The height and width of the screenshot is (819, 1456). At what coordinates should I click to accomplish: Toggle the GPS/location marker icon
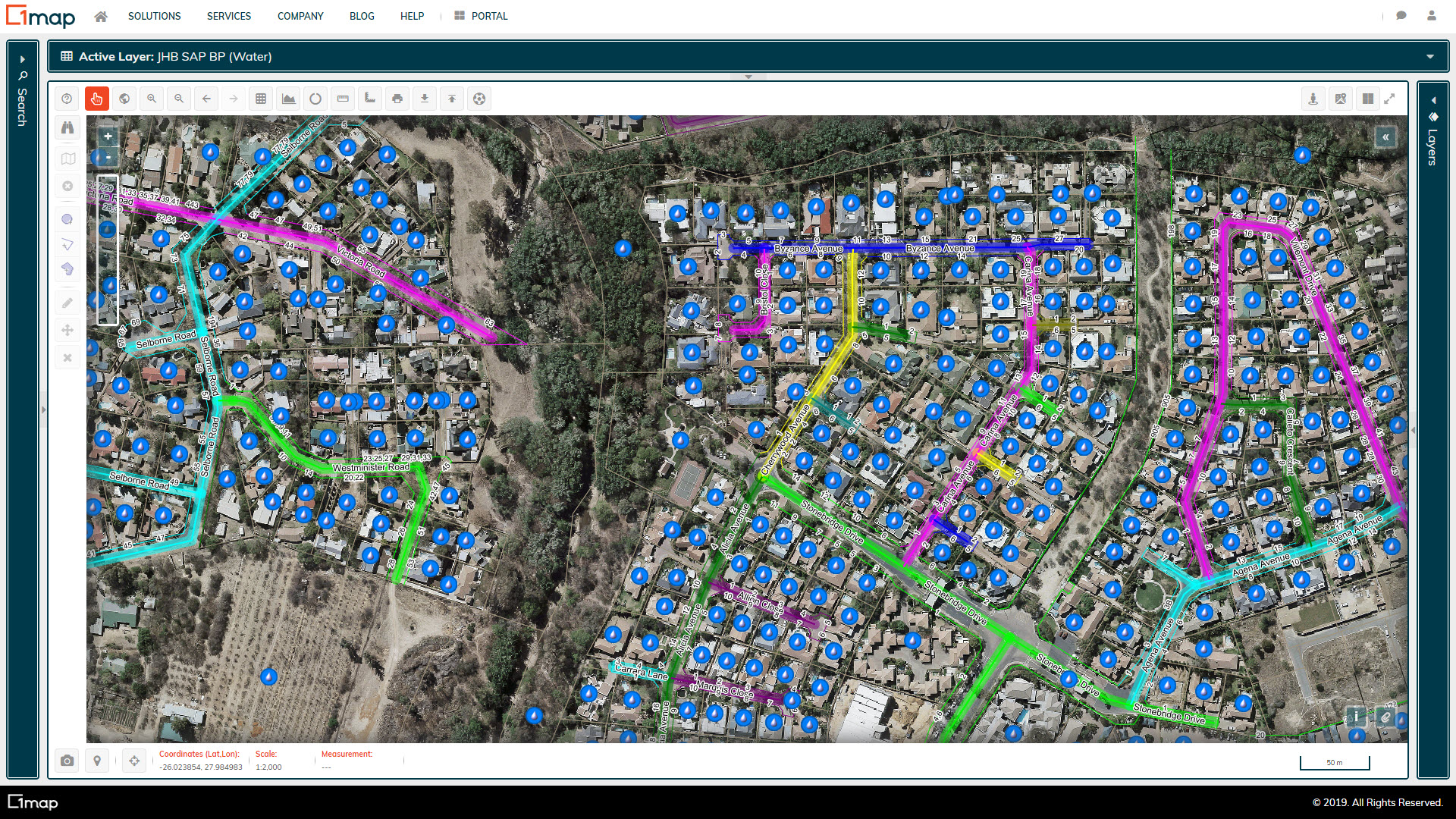[x=98, y=761]
